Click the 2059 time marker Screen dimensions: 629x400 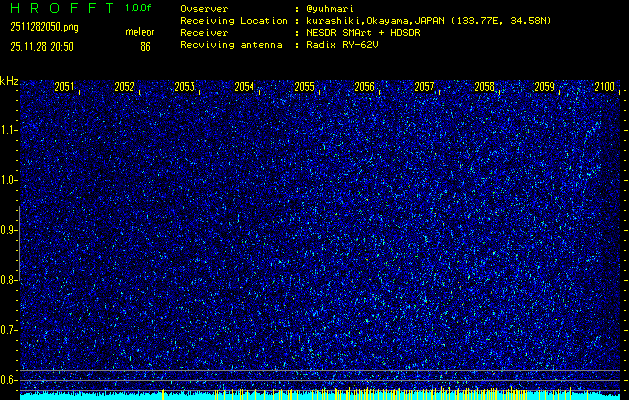point(544,87)
